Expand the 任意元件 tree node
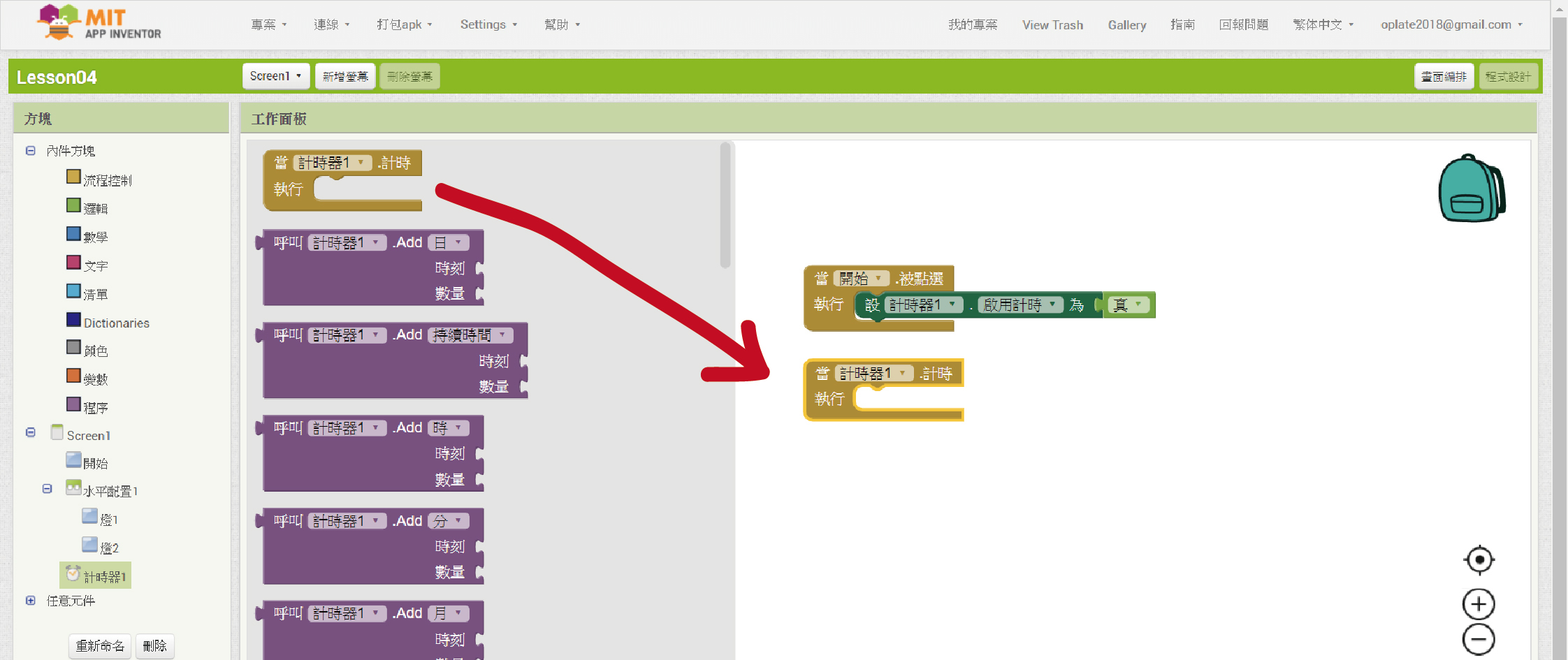 coord(31,601)
